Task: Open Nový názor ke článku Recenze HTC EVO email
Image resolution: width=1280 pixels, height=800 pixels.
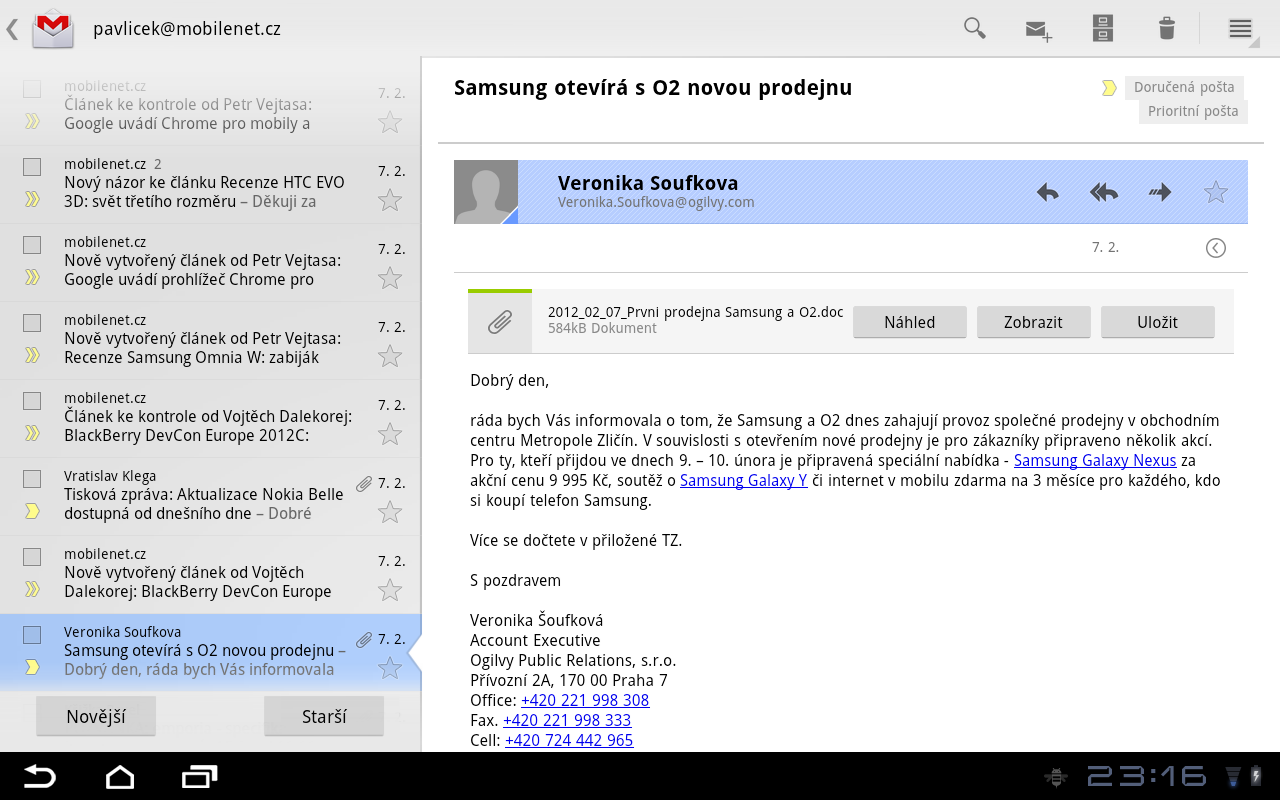Action: tap(210, 185)
